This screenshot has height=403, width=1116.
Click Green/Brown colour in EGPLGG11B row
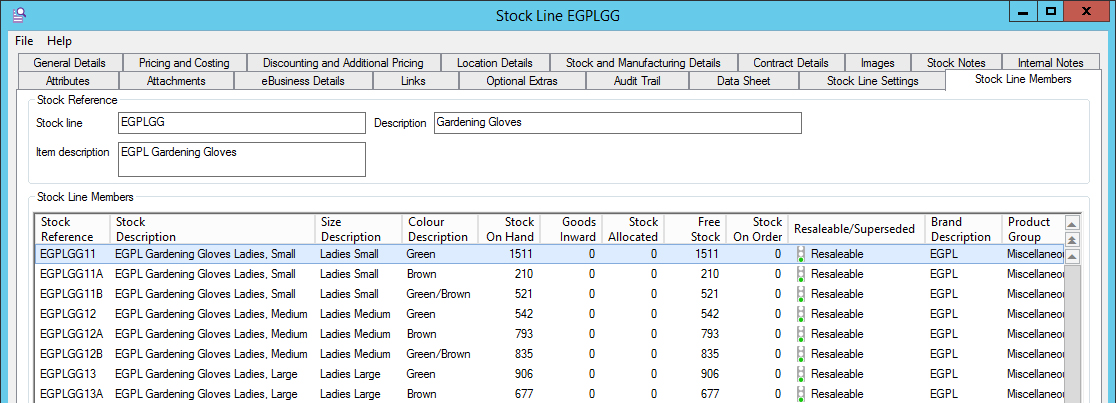pyautogui.click(x=438, y=293)
